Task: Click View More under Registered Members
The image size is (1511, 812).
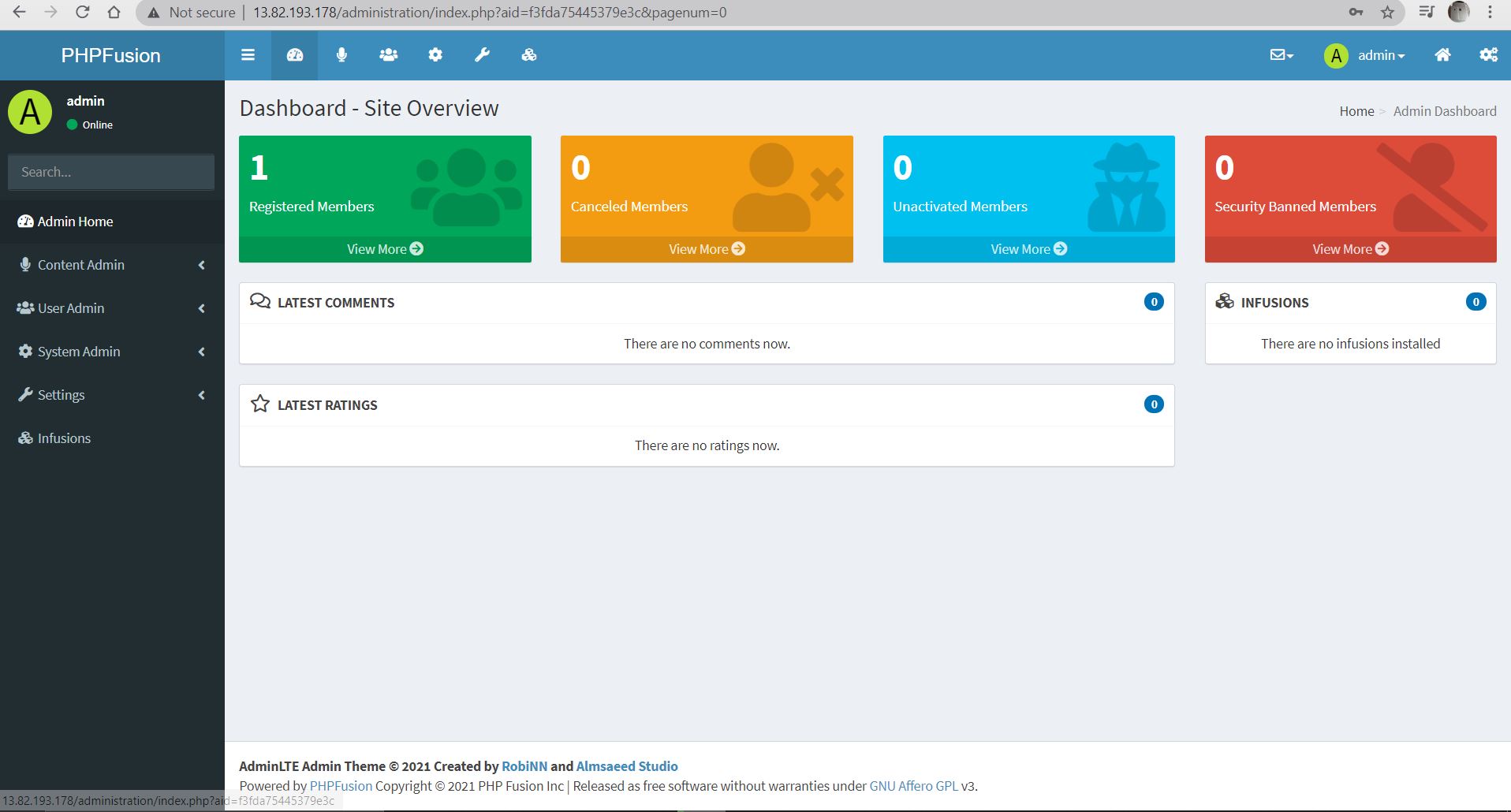Action: pyautogui.click(x=385, y=249)
